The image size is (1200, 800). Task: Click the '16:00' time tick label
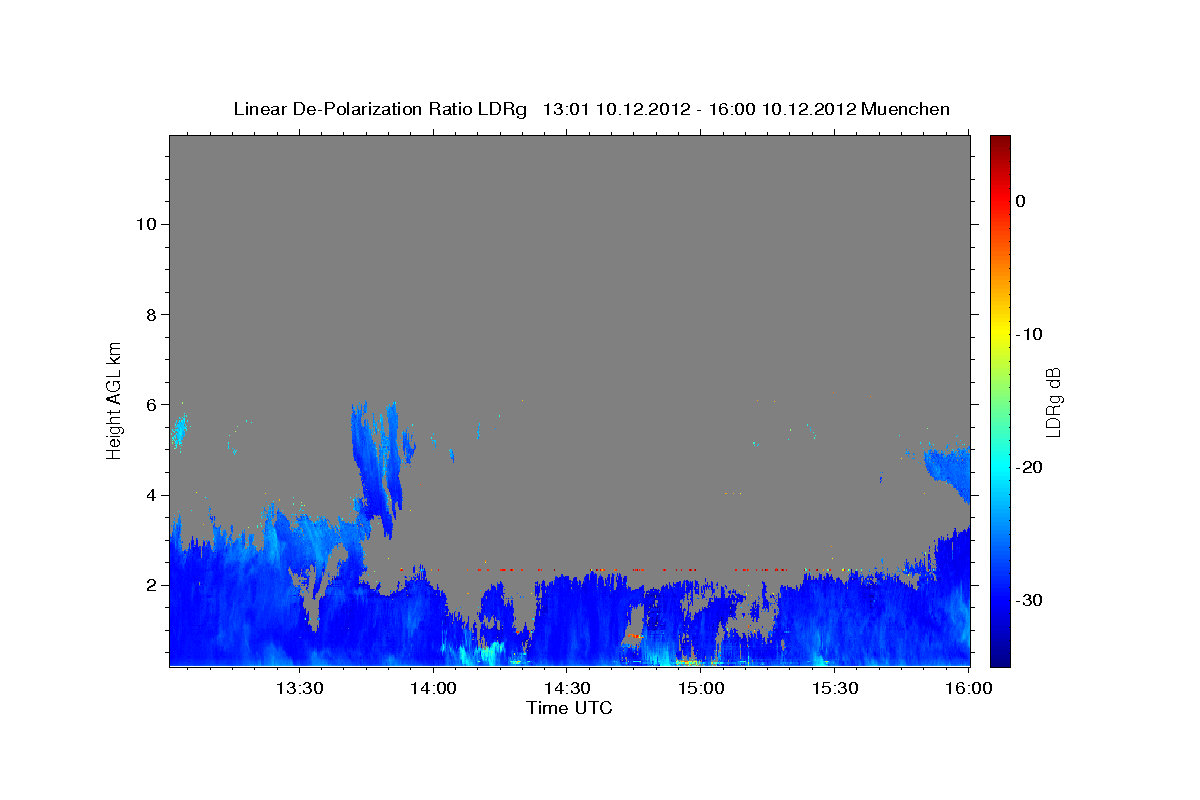point(969,688)
